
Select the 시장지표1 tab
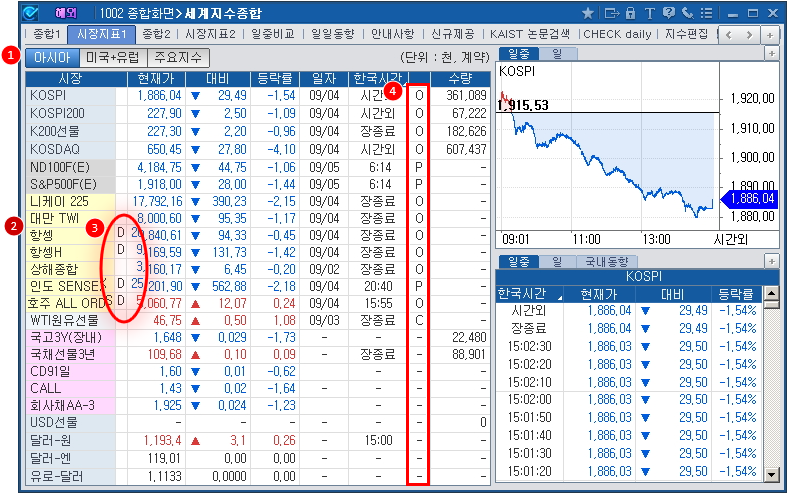(102, 34)
